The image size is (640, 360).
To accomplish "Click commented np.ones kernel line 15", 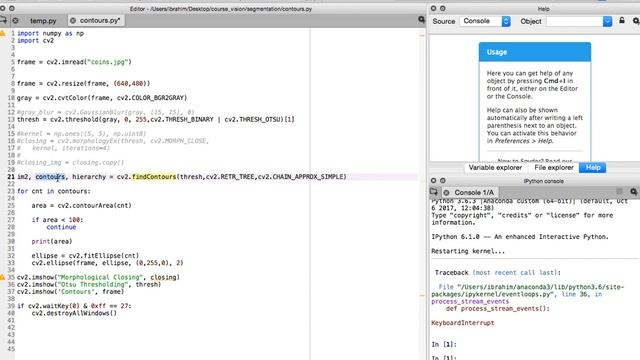I will [82, 134].
